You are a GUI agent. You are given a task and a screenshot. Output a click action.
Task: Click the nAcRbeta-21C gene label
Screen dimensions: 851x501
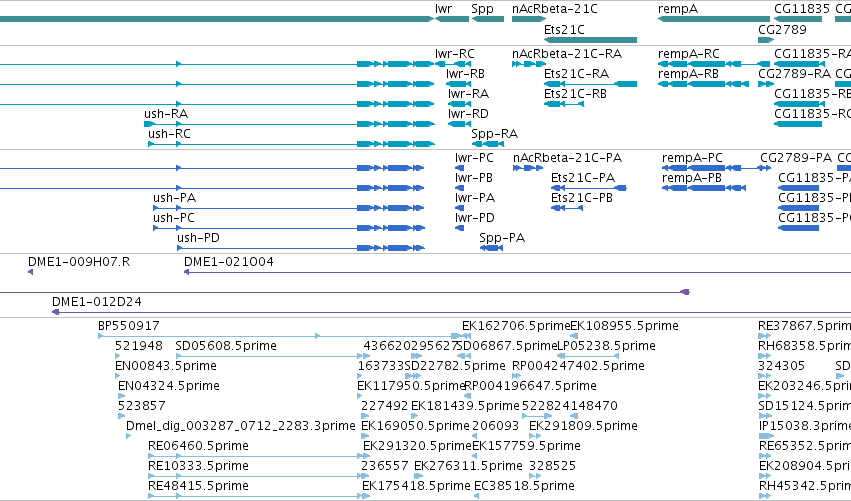(x=555, y=9)
